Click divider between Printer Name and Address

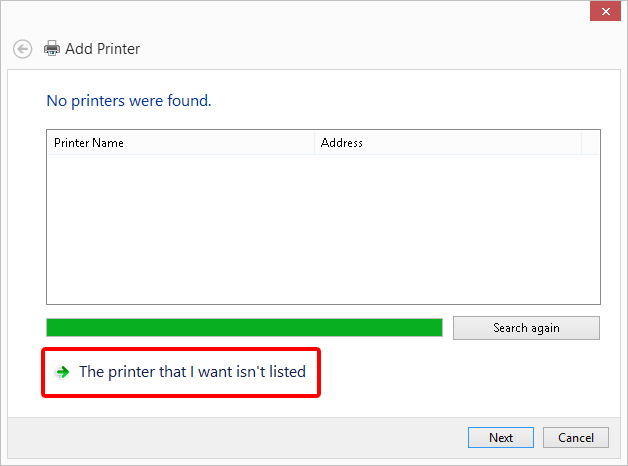(314, 143)
